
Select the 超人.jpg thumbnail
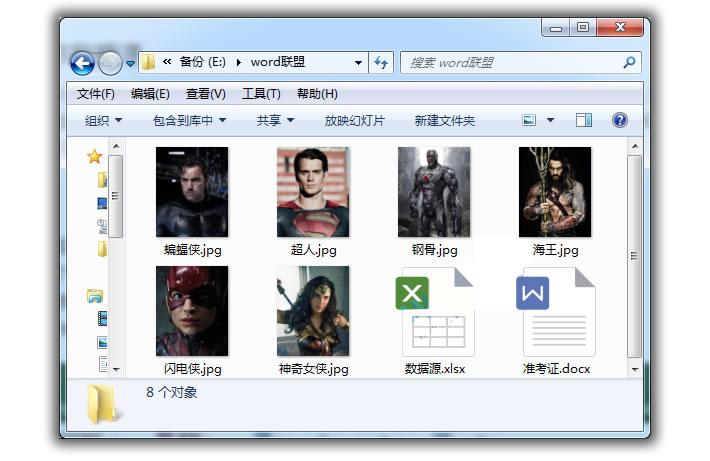(x=313, y=192)
